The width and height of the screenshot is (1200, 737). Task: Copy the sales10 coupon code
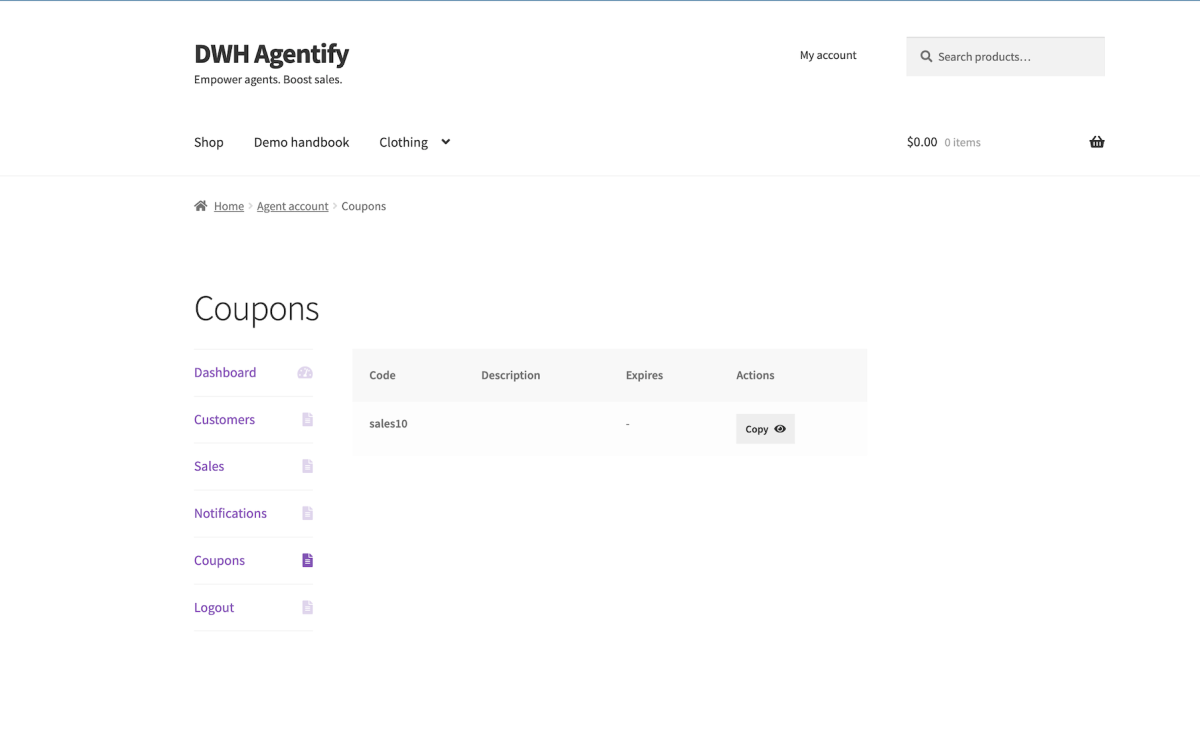[765, 429]
